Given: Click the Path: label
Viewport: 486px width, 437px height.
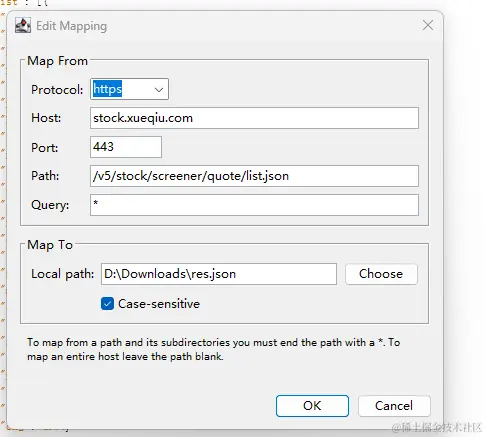Looking at the screenshot, I should pyautogui.click(x=45, y=176).
